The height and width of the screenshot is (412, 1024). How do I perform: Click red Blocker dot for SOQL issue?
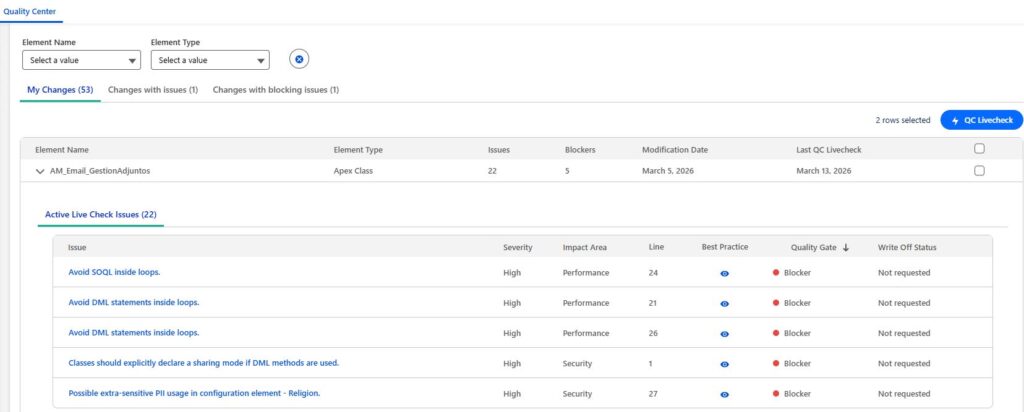775,273
